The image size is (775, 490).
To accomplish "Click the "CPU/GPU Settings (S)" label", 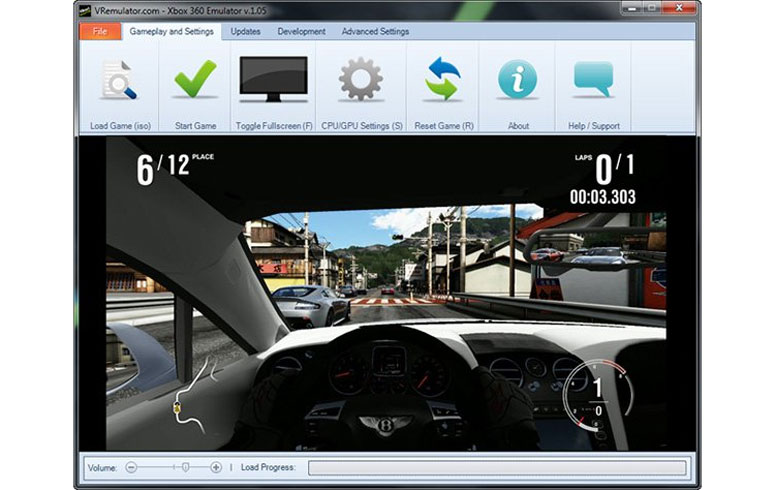I will 362,126.
